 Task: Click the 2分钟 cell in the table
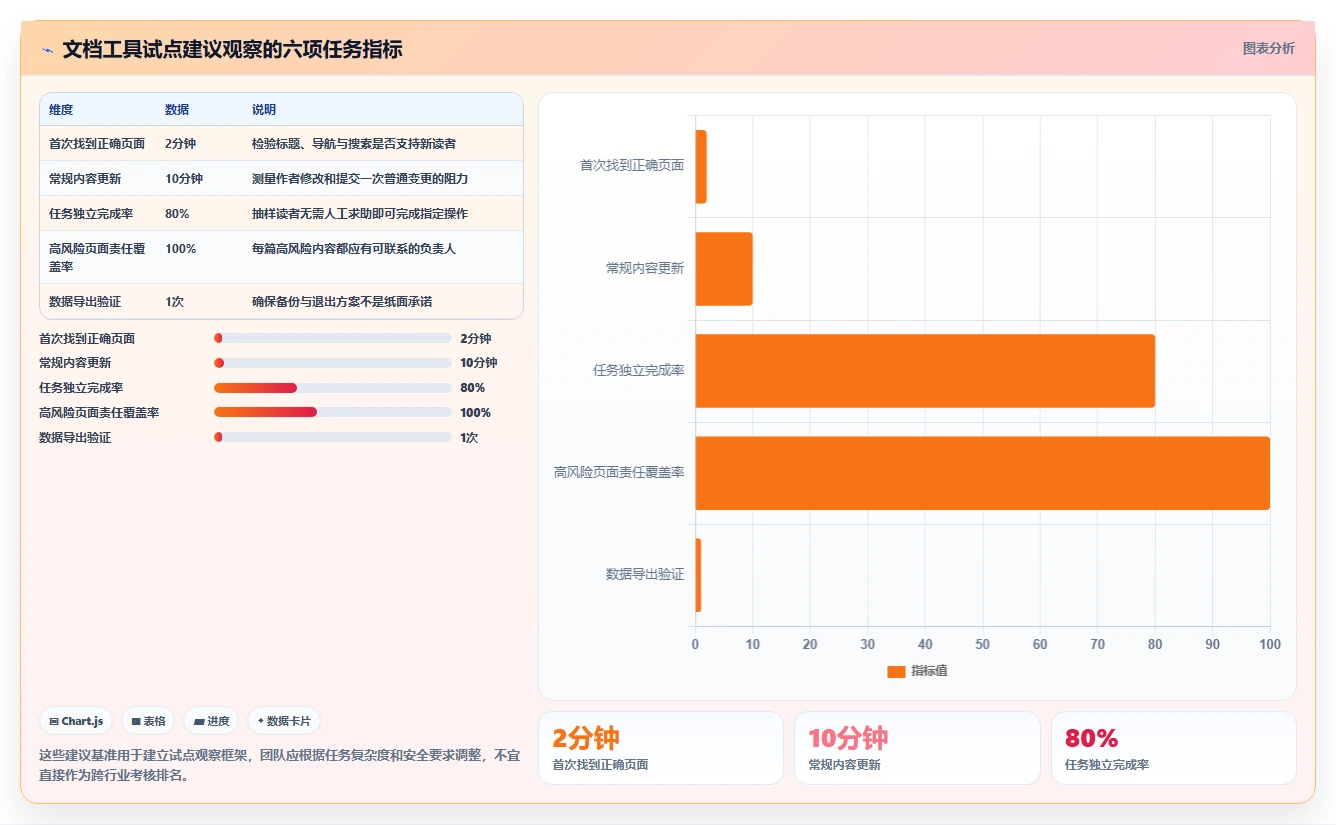tap(180, 144)
